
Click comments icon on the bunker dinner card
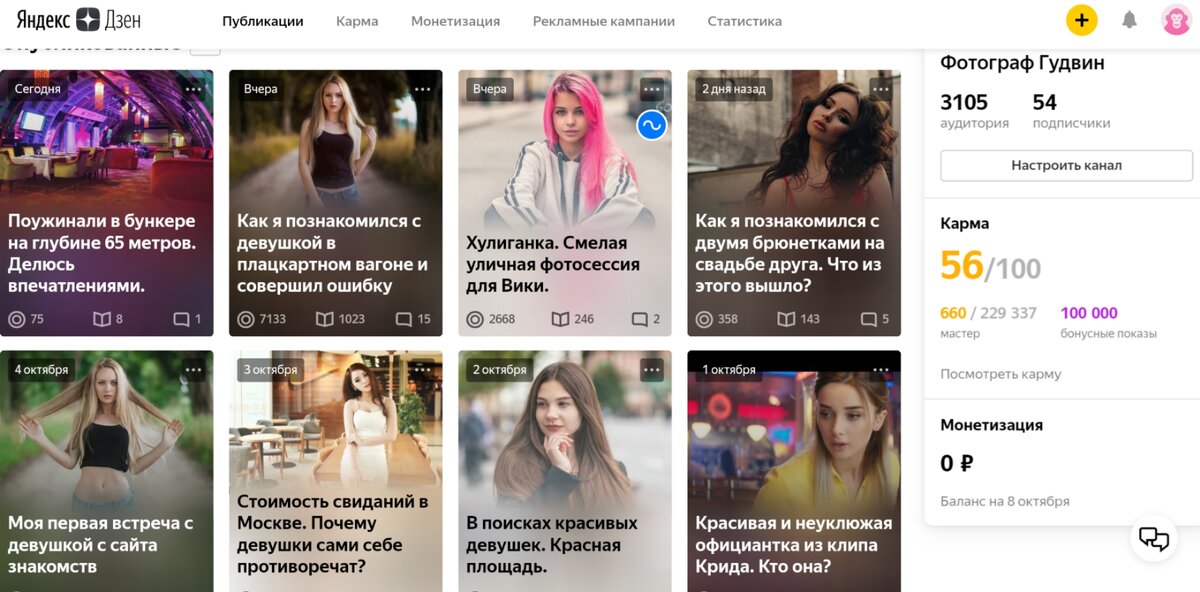coord(181,319)
